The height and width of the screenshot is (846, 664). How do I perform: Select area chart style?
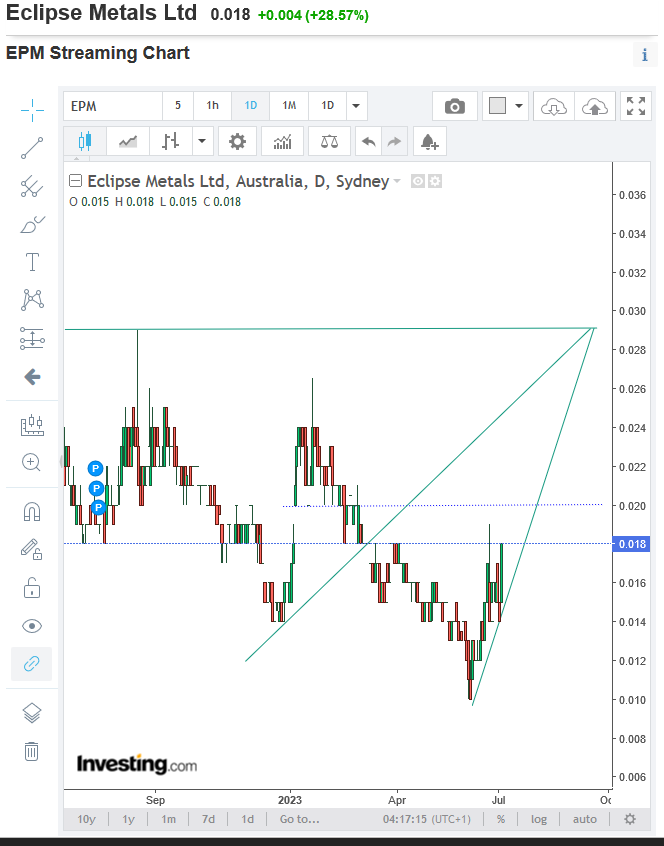point(128,141)
